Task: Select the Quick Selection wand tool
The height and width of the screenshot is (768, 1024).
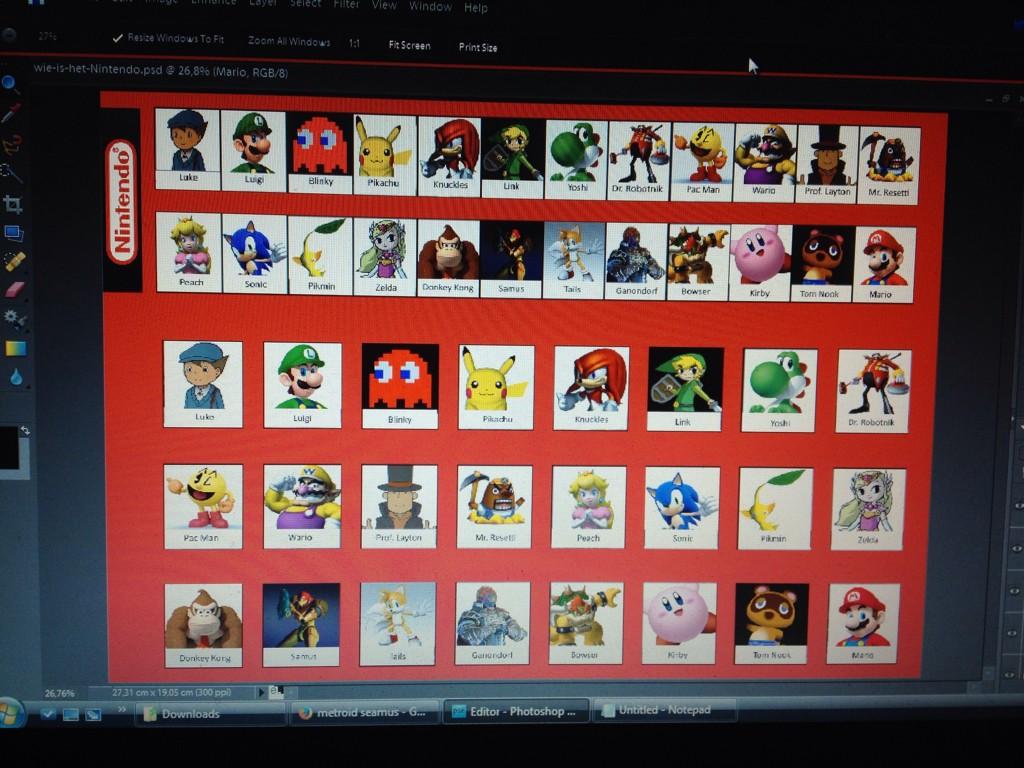Action: 12,173
